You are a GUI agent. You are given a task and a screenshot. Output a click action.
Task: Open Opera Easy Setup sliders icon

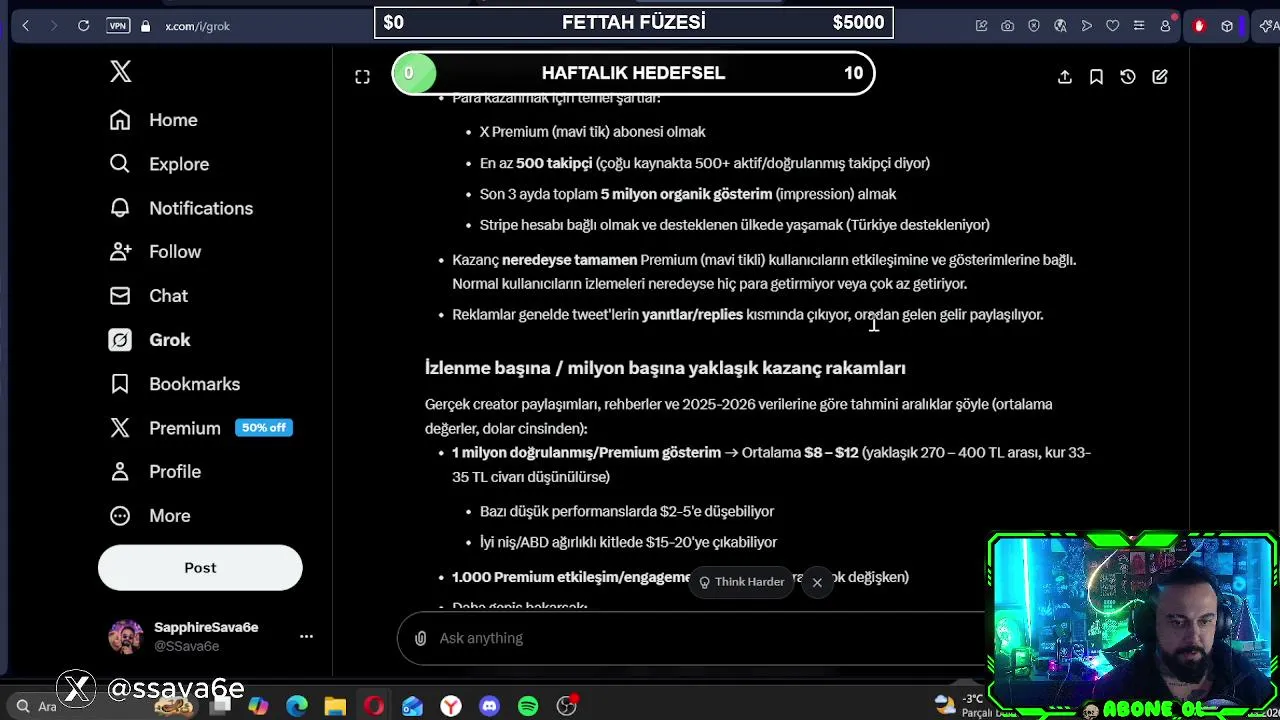1139,26
